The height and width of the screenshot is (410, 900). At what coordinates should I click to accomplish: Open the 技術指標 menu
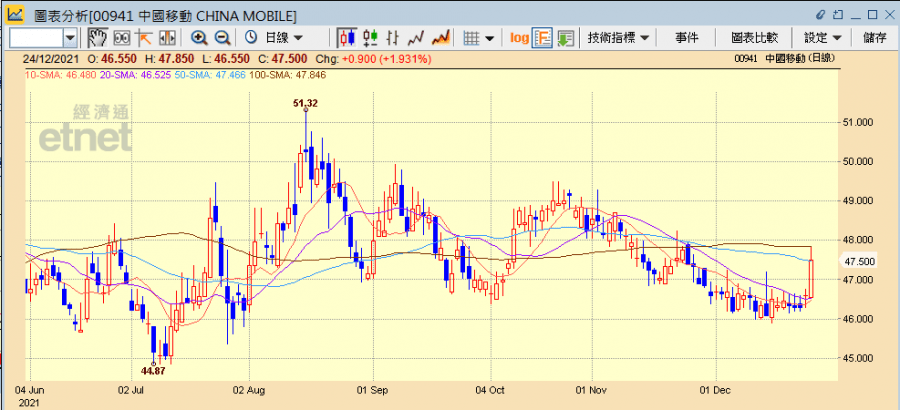(618, 38)
